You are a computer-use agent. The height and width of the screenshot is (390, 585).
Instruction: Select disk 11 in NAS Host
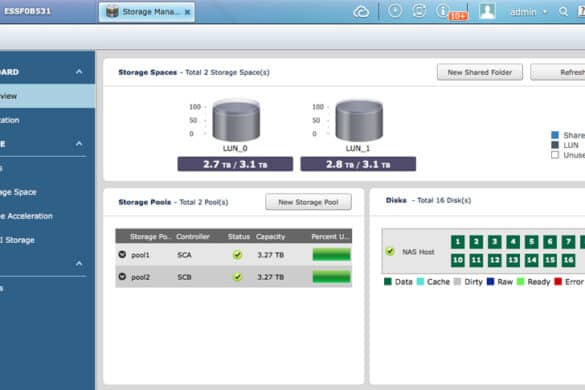tap(476, 260)
